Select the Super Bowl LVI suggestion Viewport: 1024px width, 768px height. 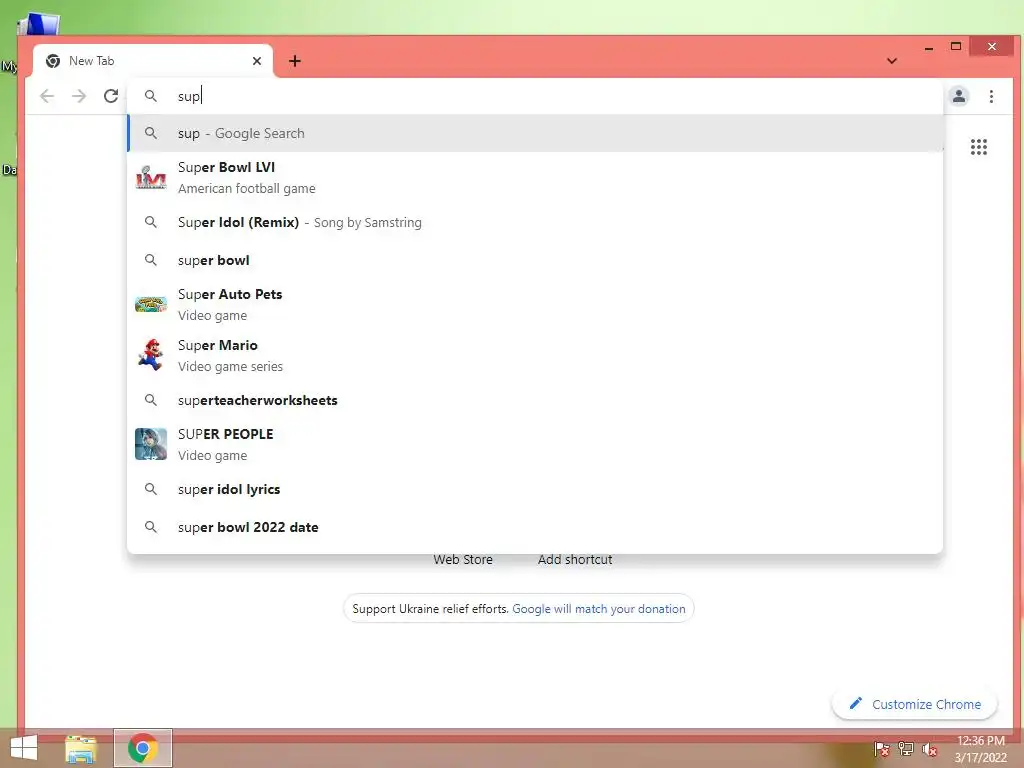click(536, 178)
